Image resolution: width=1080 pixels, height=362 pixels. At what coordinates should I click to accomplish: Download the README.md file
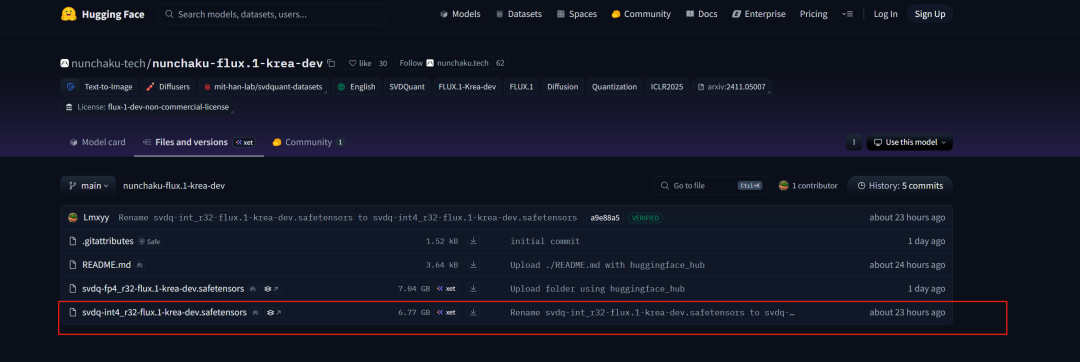tap(473, 265)
